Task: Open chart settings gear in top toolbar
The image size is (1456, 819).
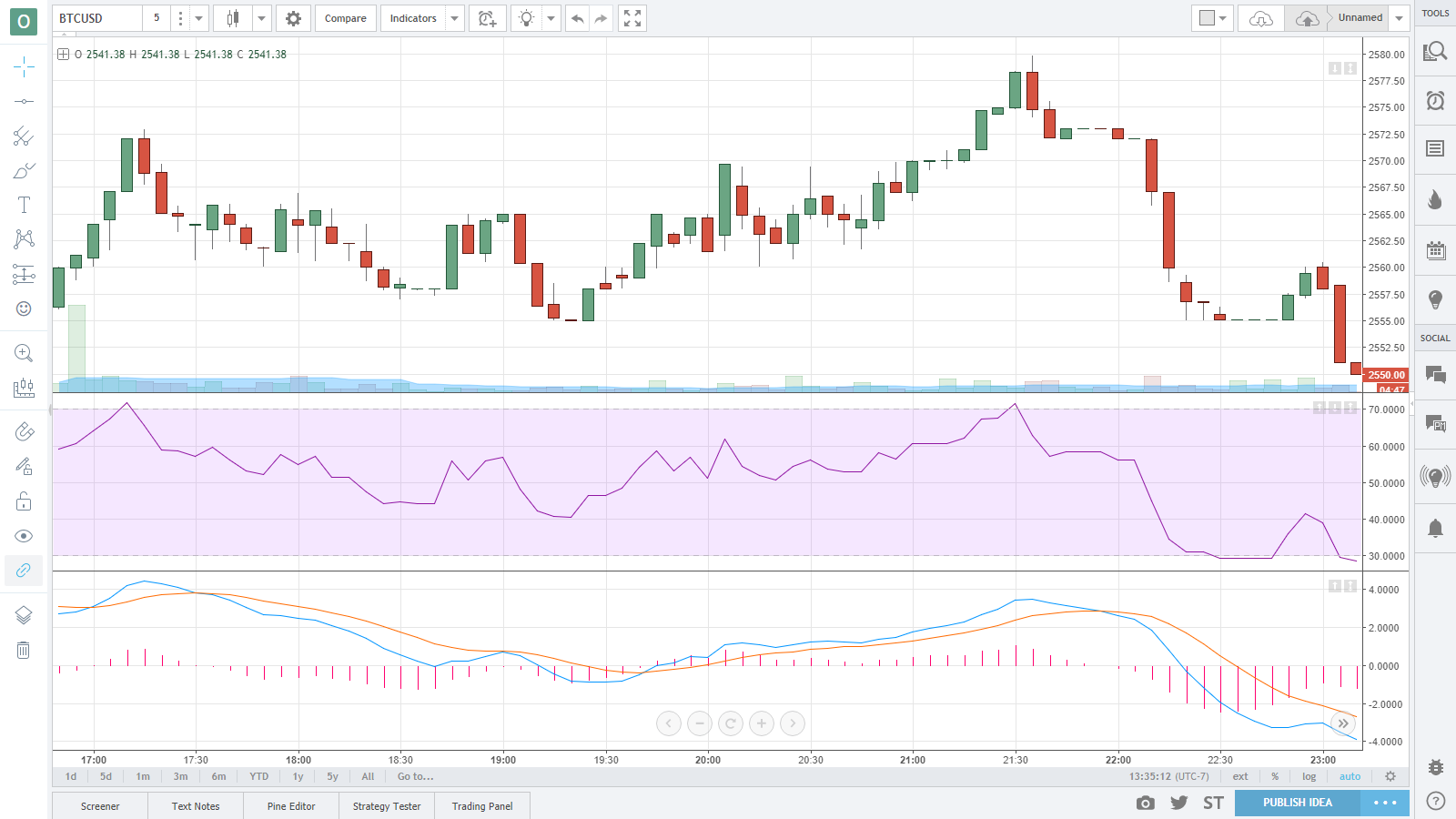Action: [293, 18]
